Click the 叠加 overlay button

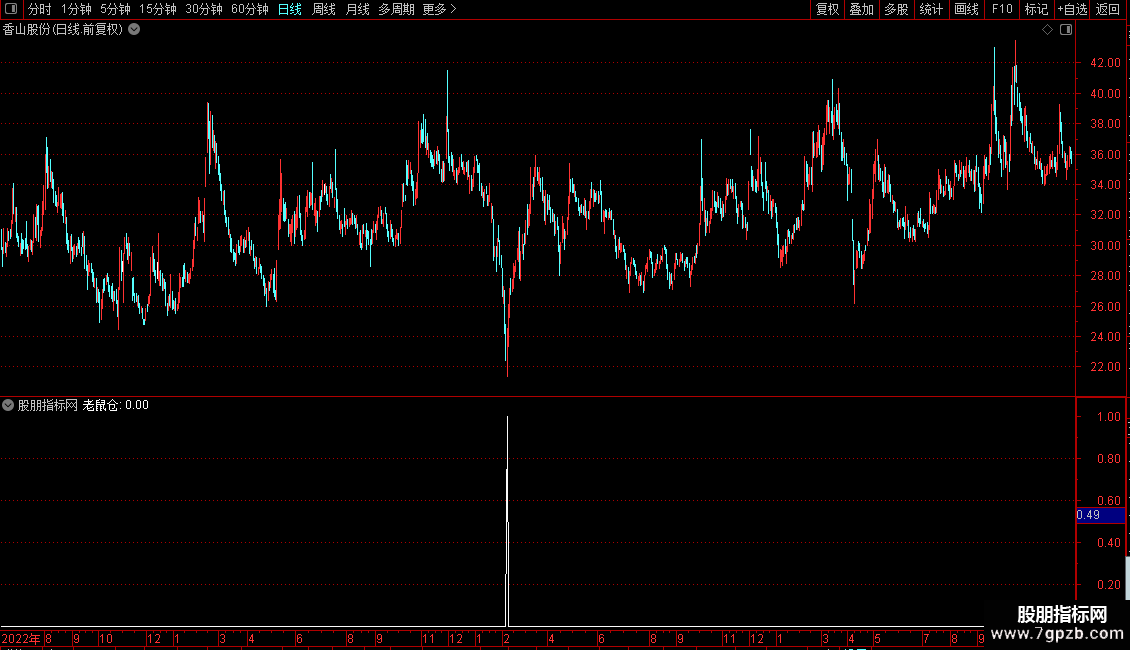861,9
